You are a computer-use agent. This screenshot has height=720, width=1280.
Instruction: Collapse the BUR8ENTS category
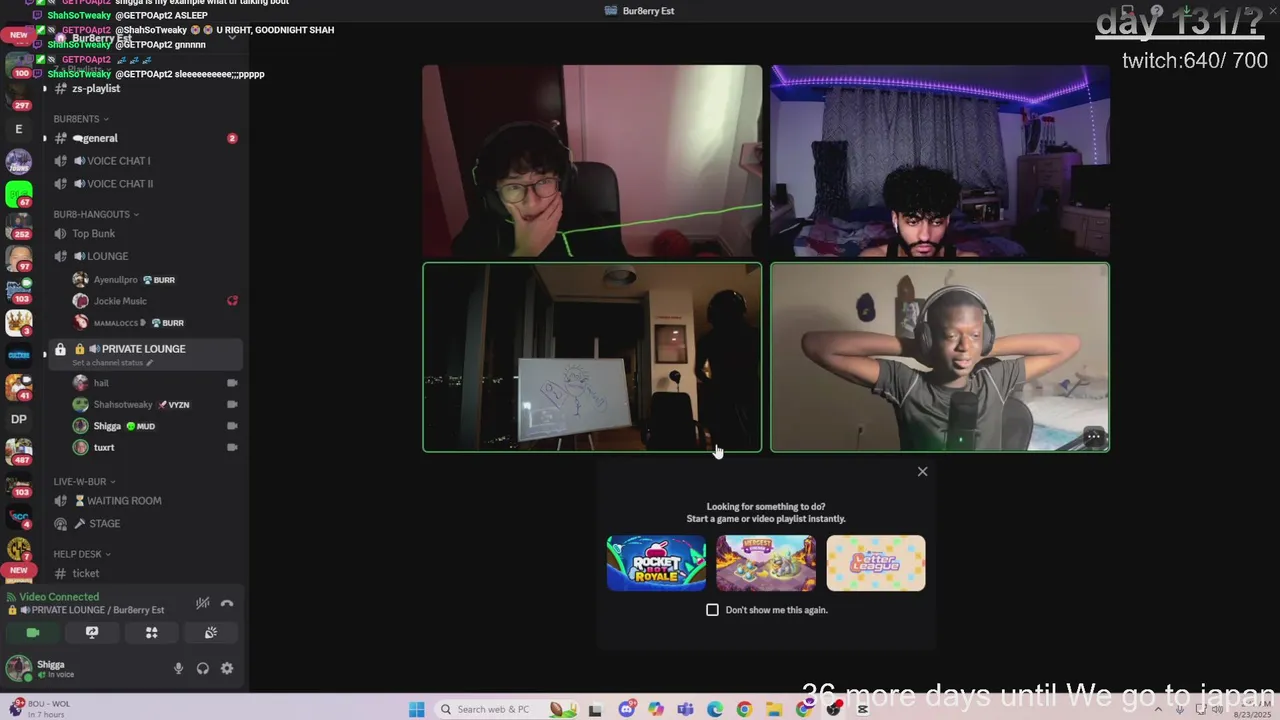tap(81, 119)
